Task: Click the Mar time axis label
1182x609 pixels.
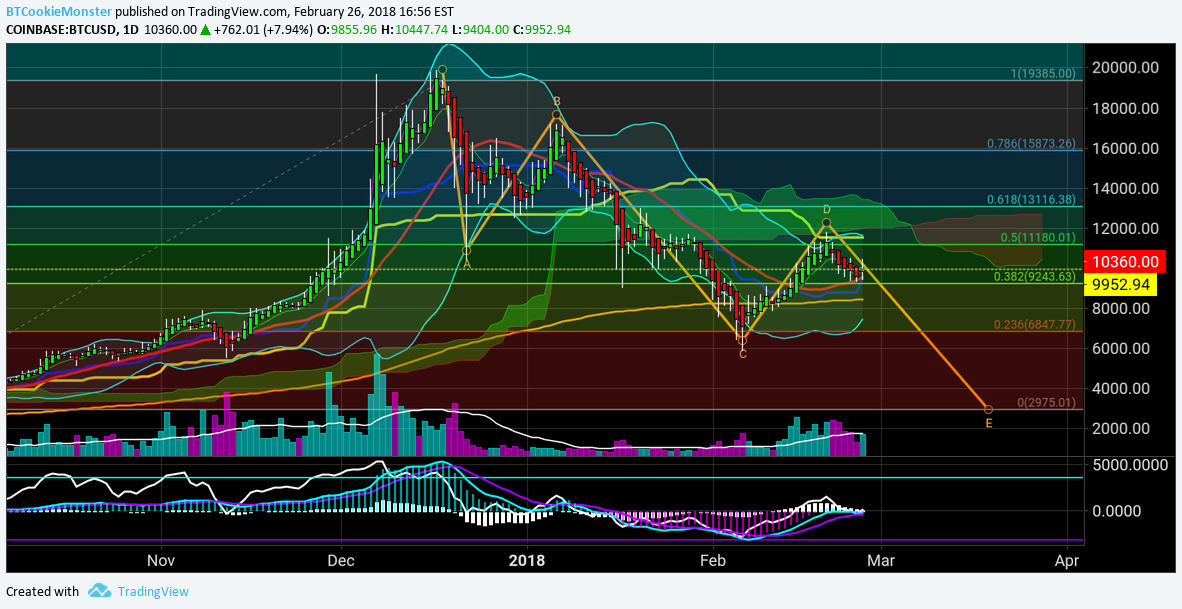Action: tap(880, 561)
